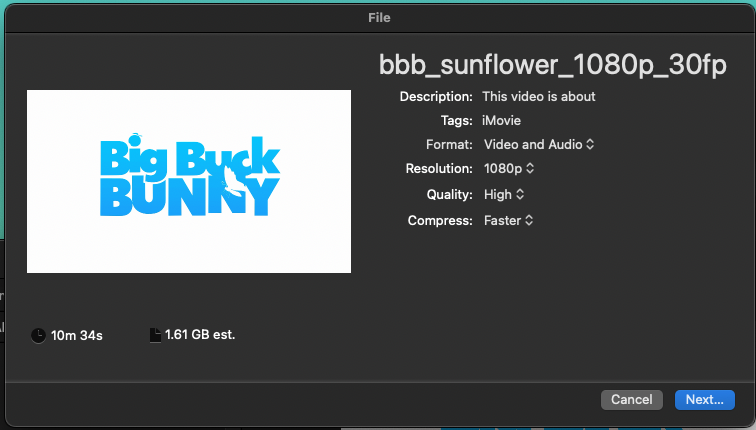The width and height of the screenshot is (756, 430).
Task: Click the Next... button
Action: tap(704, 400)
